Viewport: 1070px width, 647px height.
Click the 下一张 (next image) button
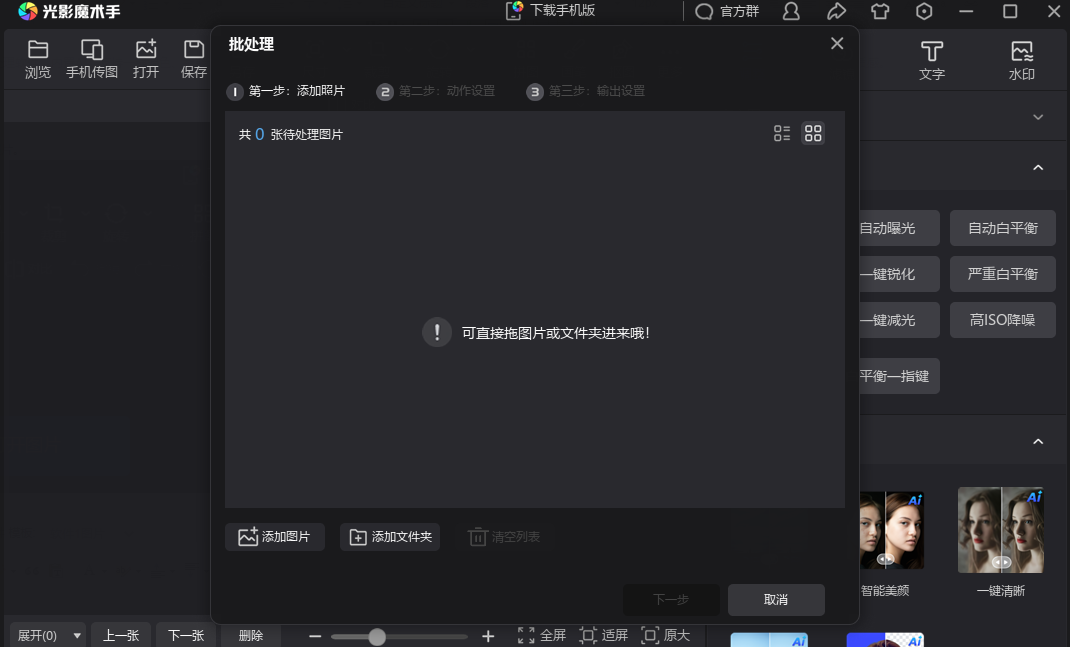[186, 635]
